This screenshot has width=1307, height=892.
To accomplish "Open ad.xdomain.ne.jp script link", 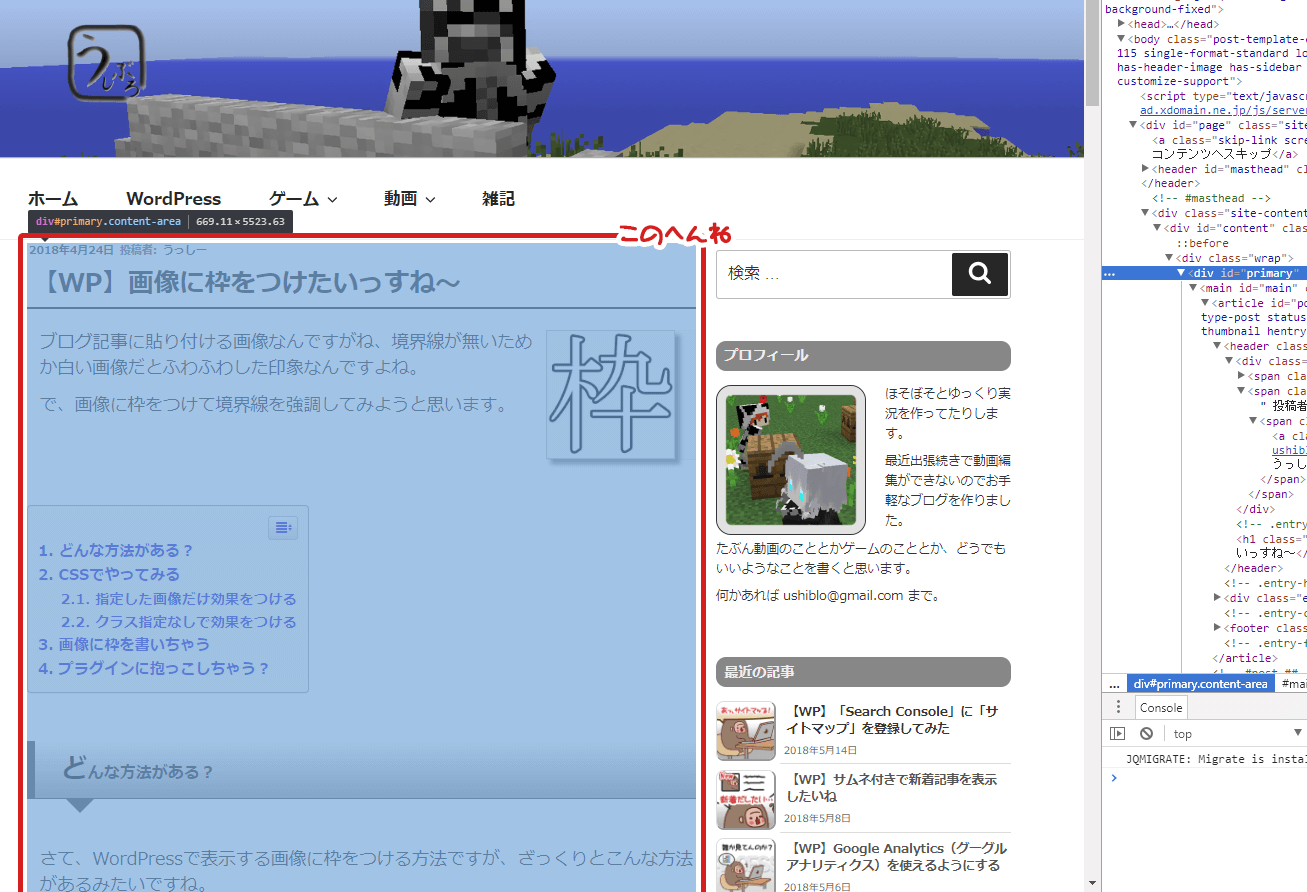I will (x=1223, y=110).
